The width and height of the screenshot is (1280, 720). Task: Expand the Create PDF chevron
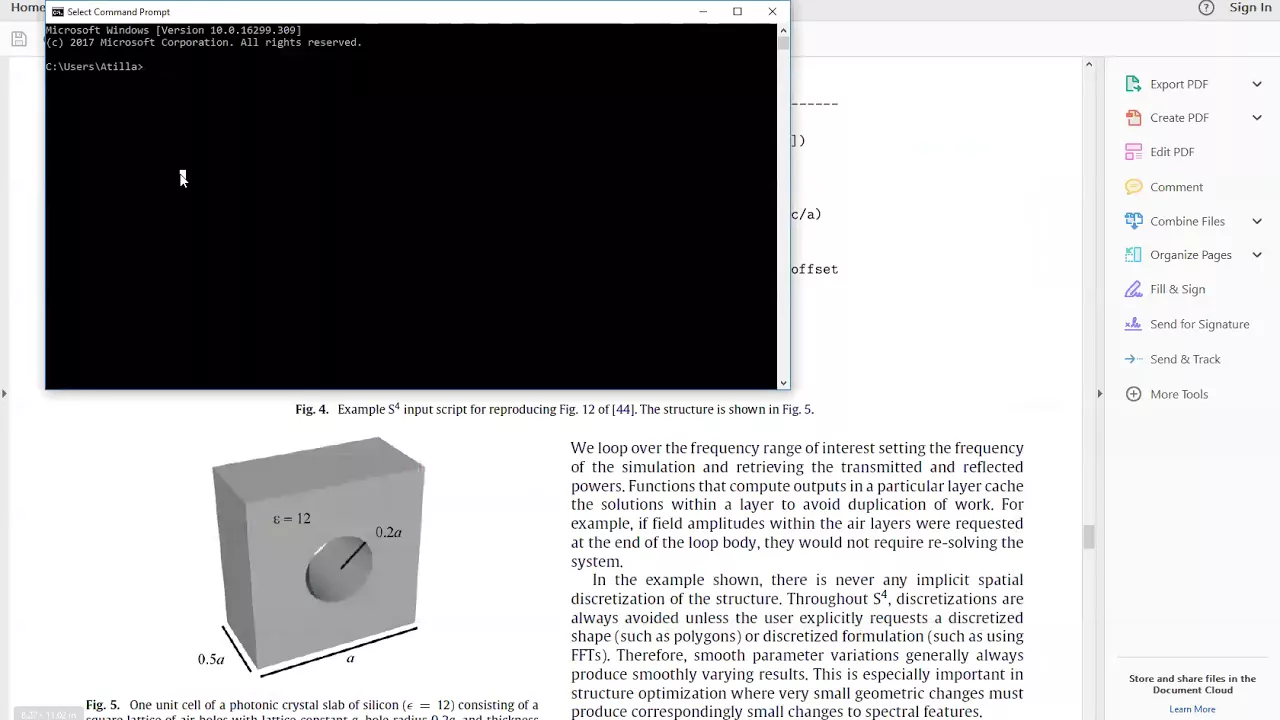coord(1257,118)
